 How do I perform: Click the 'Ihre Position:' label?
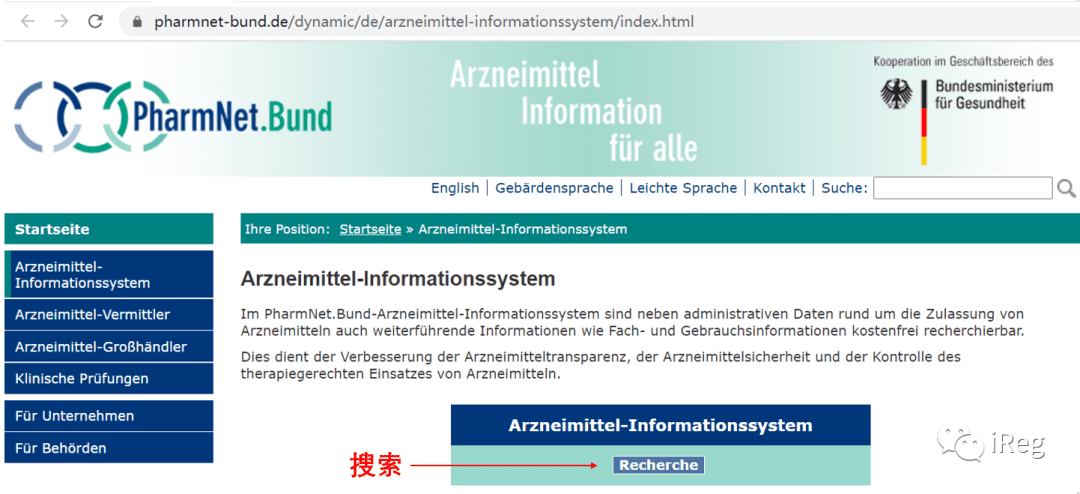click(287, 229)
